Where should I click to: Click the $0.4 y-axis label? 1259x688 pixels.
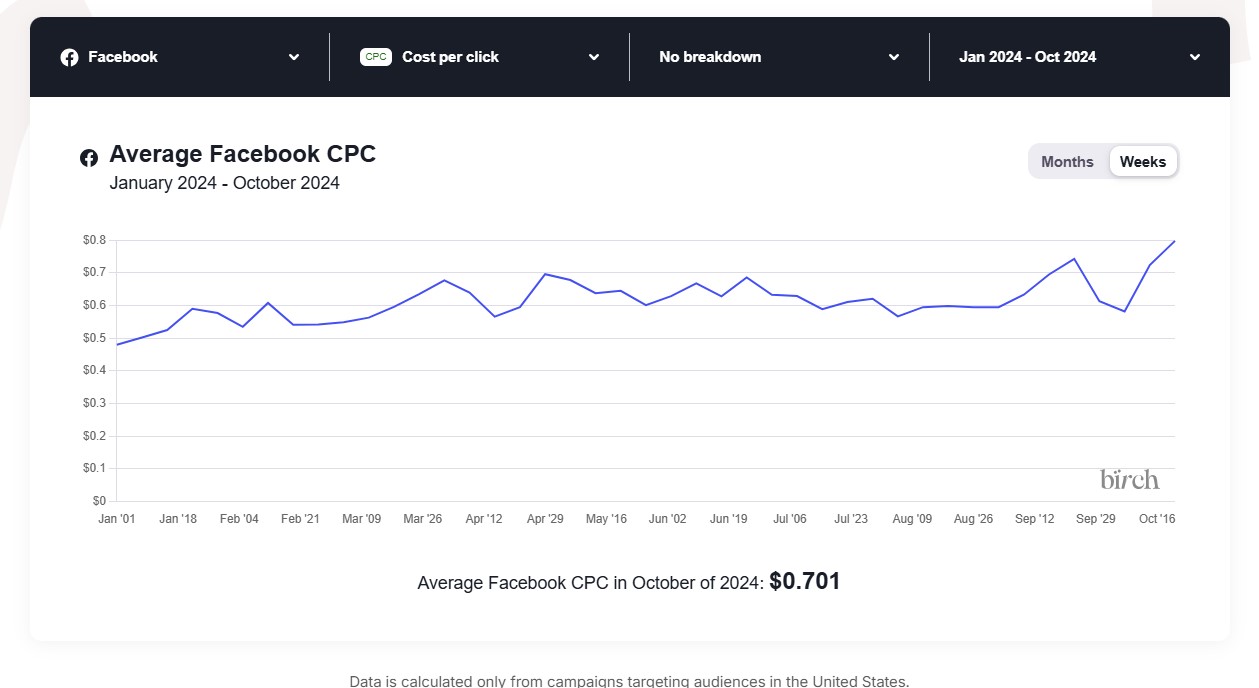(94, 370)
